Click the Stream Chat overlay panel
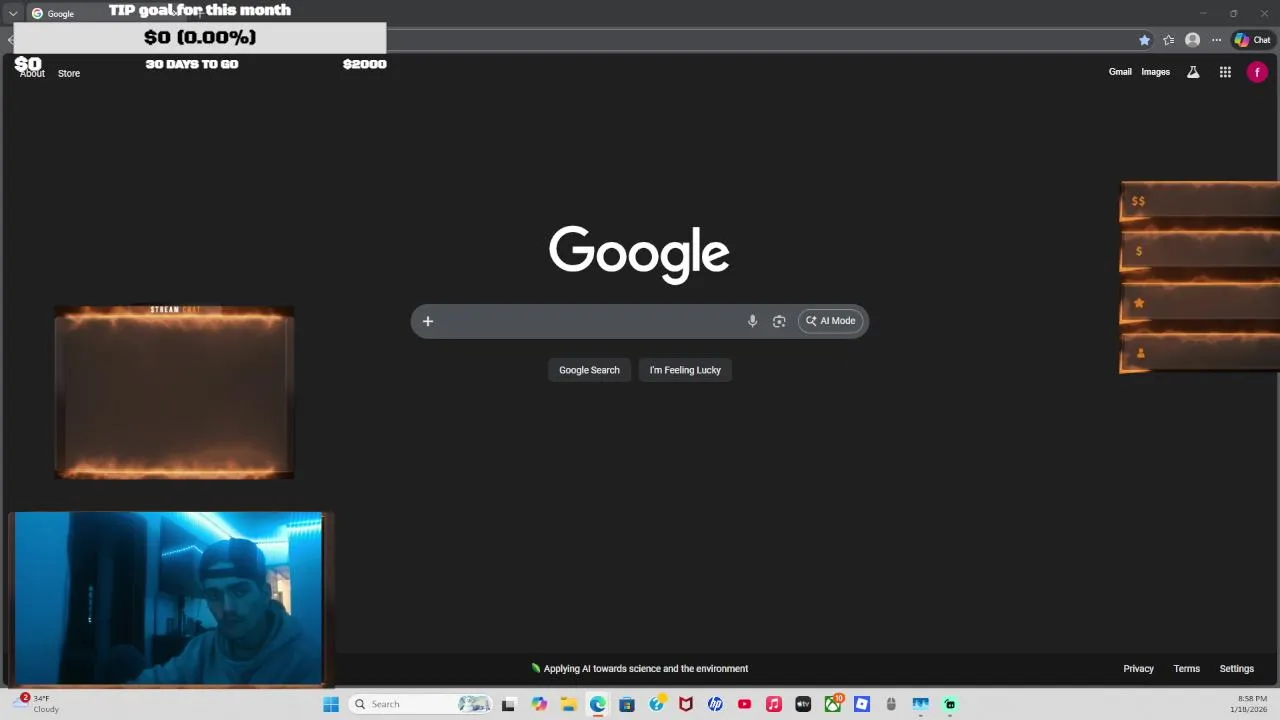1280x720 pixels. tap(174, 392)
